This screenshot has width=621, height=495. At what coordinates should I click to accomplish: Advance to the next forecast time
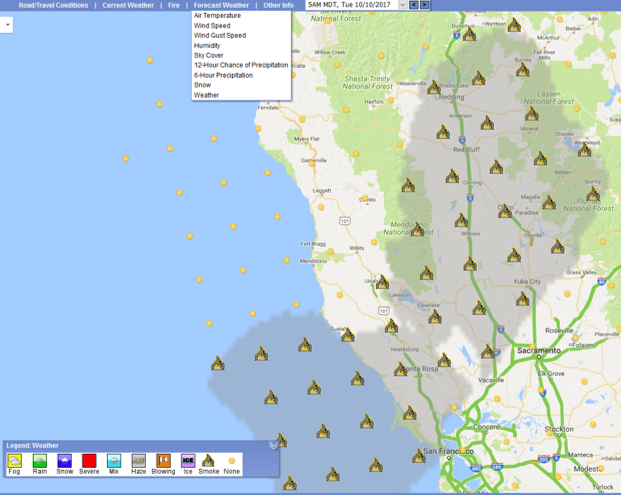425,5
